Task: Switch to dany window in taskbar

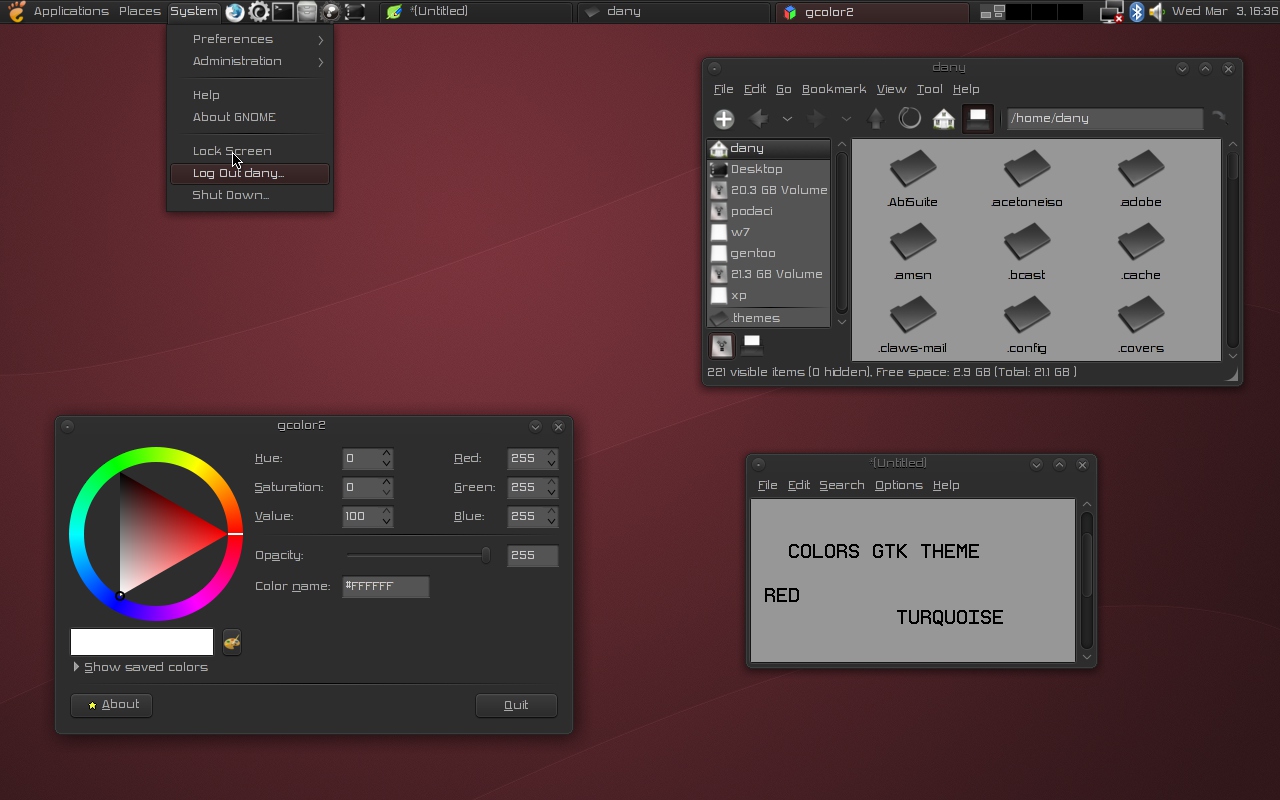Action: click(675, 12)
